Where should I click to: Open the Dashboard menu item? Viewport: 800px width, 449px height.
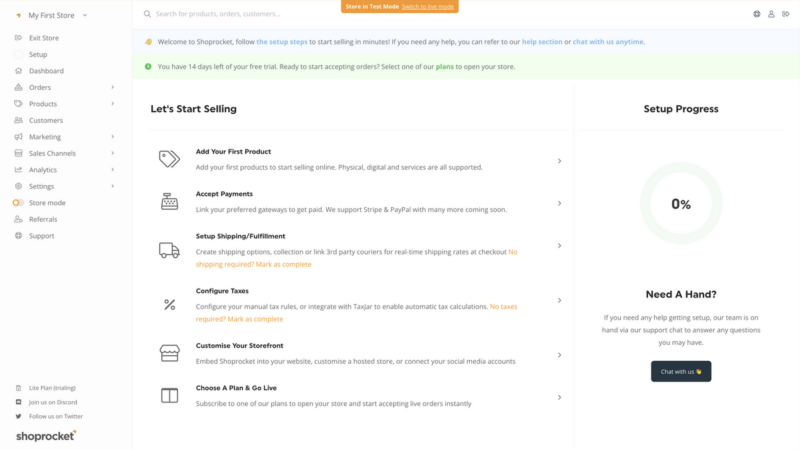click(46, 71)
